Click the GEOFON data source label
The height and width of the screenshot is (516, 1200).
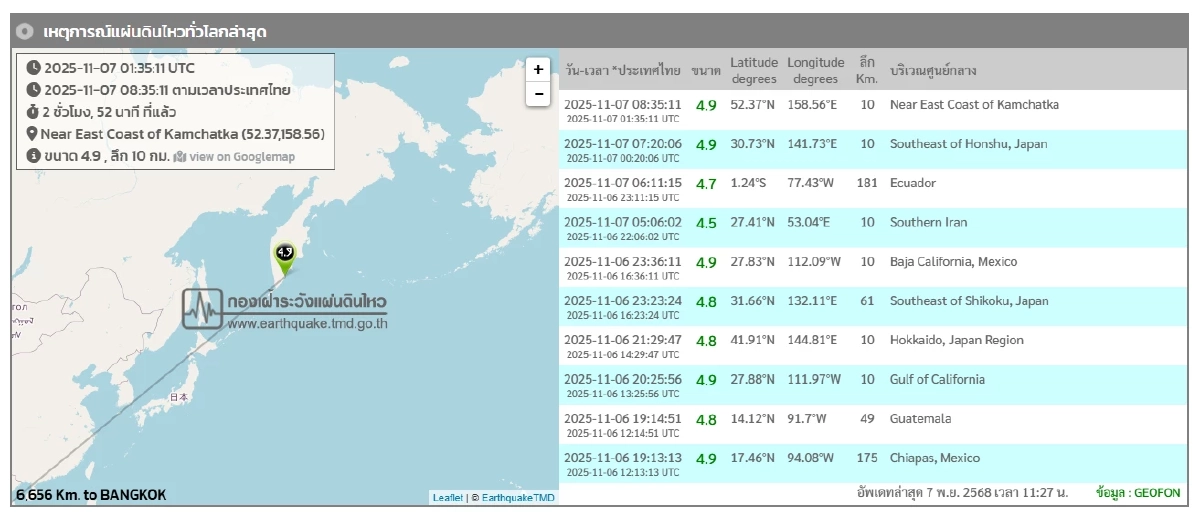tap(1137, 493)
